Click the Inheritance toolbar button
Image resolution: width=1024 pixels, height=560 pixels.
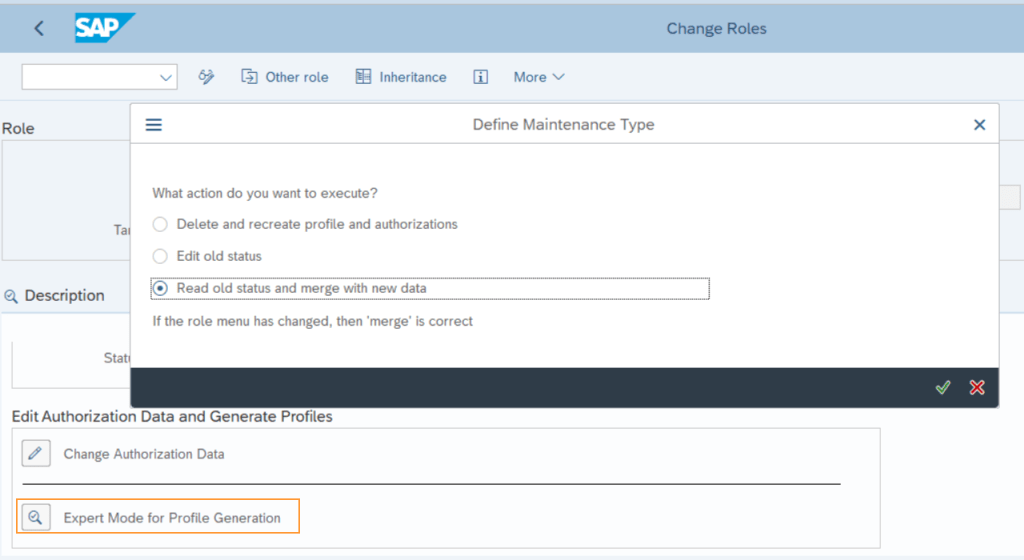[401, 77]
